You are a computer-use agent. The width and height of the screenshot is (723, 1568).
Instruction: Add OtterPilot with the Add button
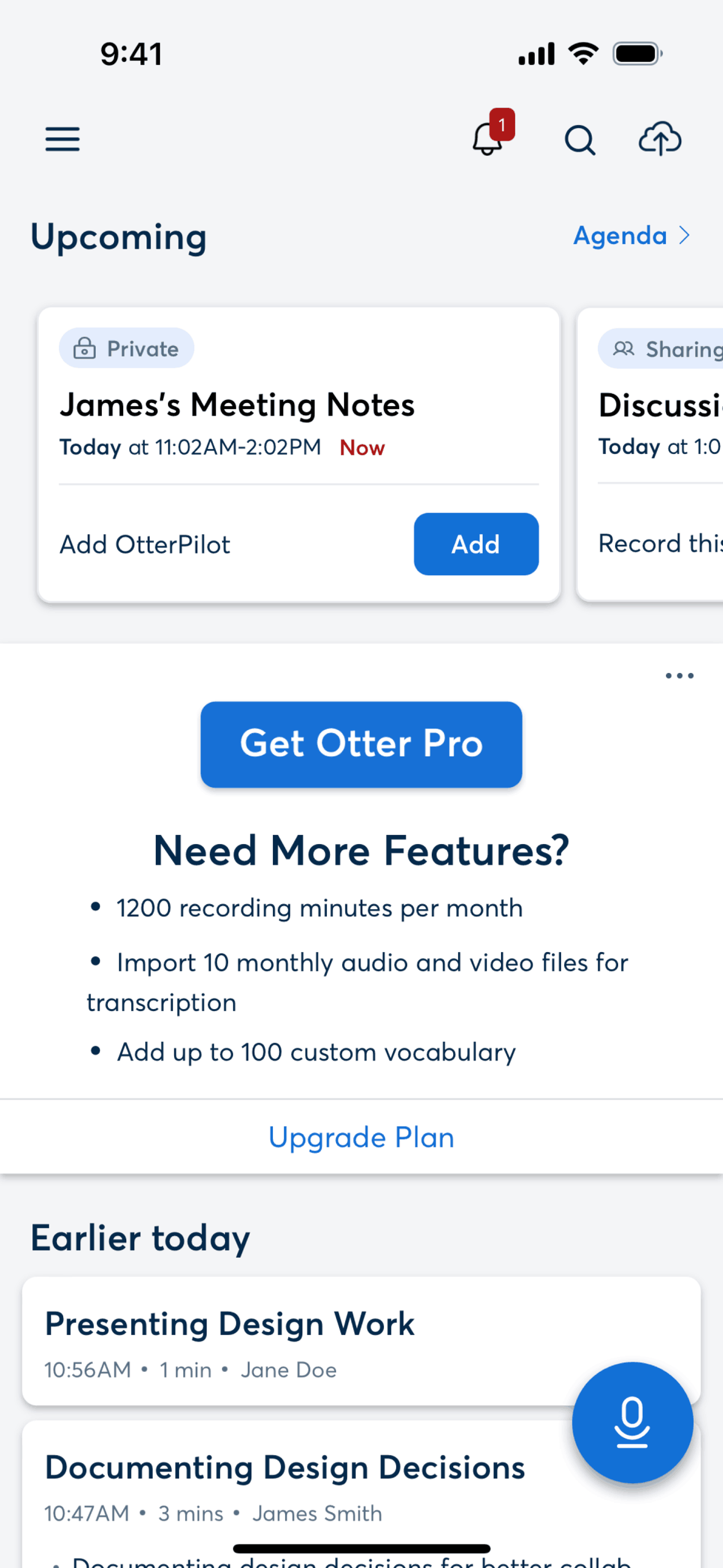pos(476,544)
